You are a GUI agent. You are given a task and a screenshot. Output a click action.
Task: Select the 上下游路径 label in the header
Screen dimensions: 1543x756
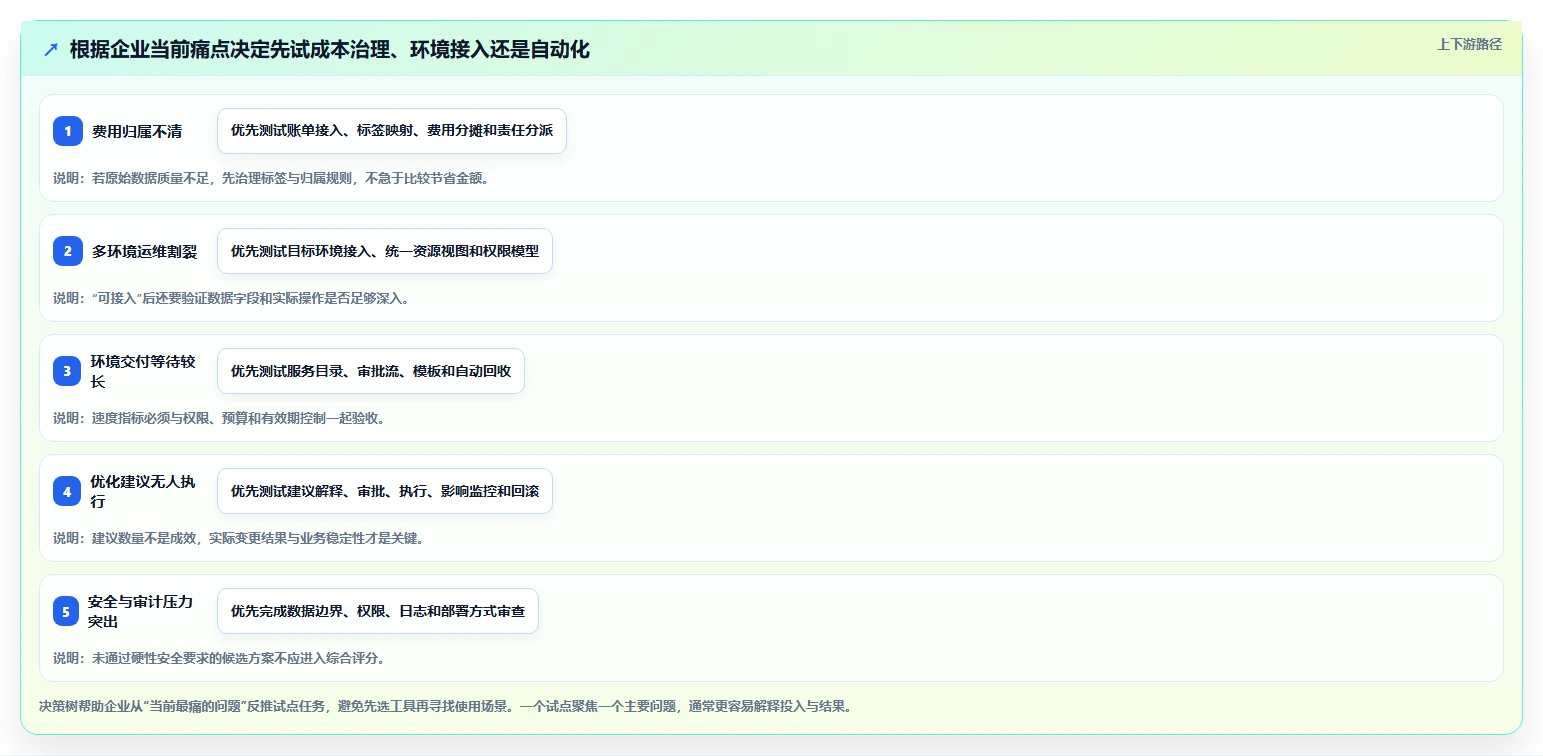(x=1469, y=44)
